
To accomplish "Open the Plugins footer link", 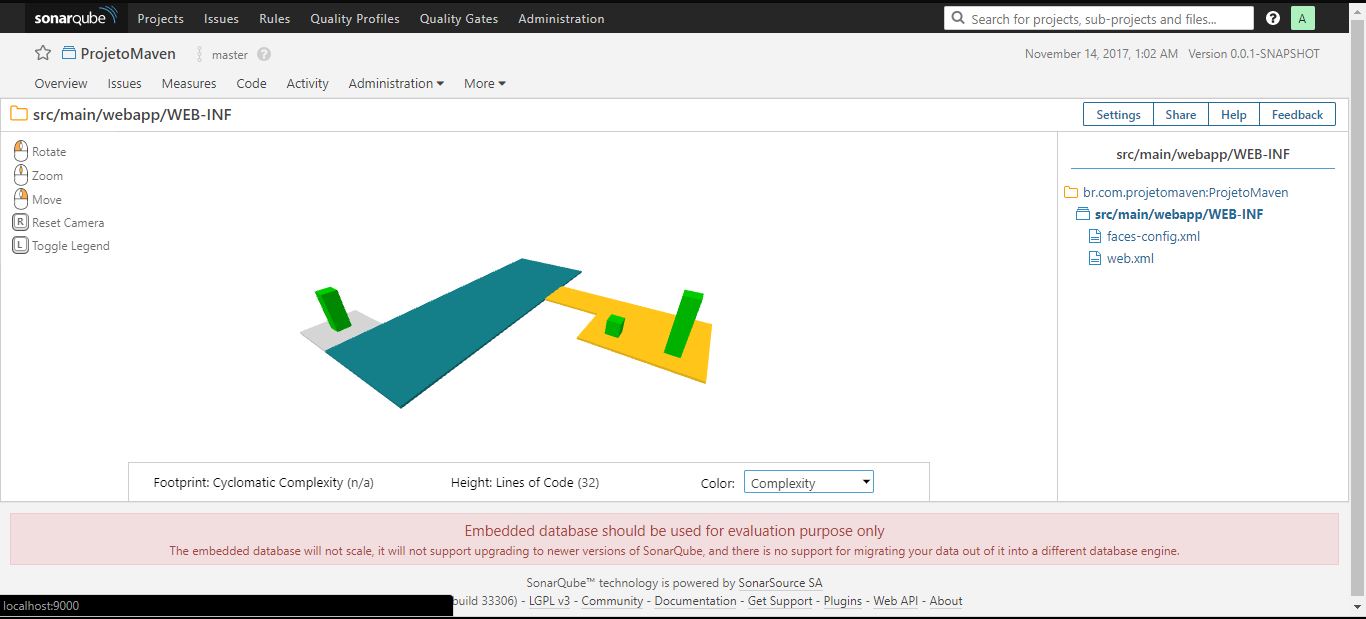I will click(x=843, y=601).
